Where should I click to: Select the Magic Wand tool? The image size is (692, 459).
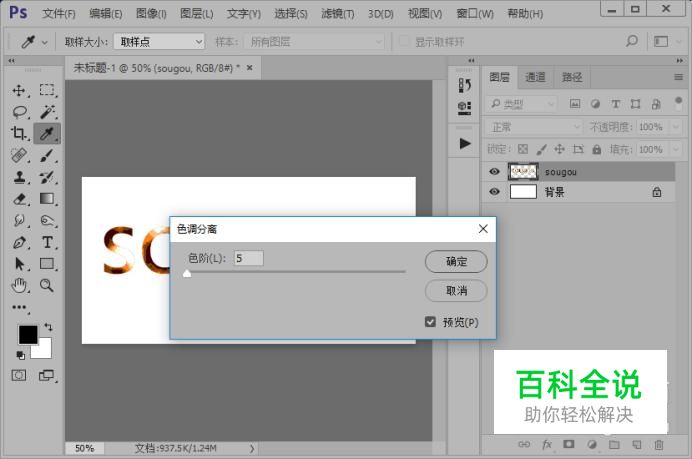(x=47, y=112)
